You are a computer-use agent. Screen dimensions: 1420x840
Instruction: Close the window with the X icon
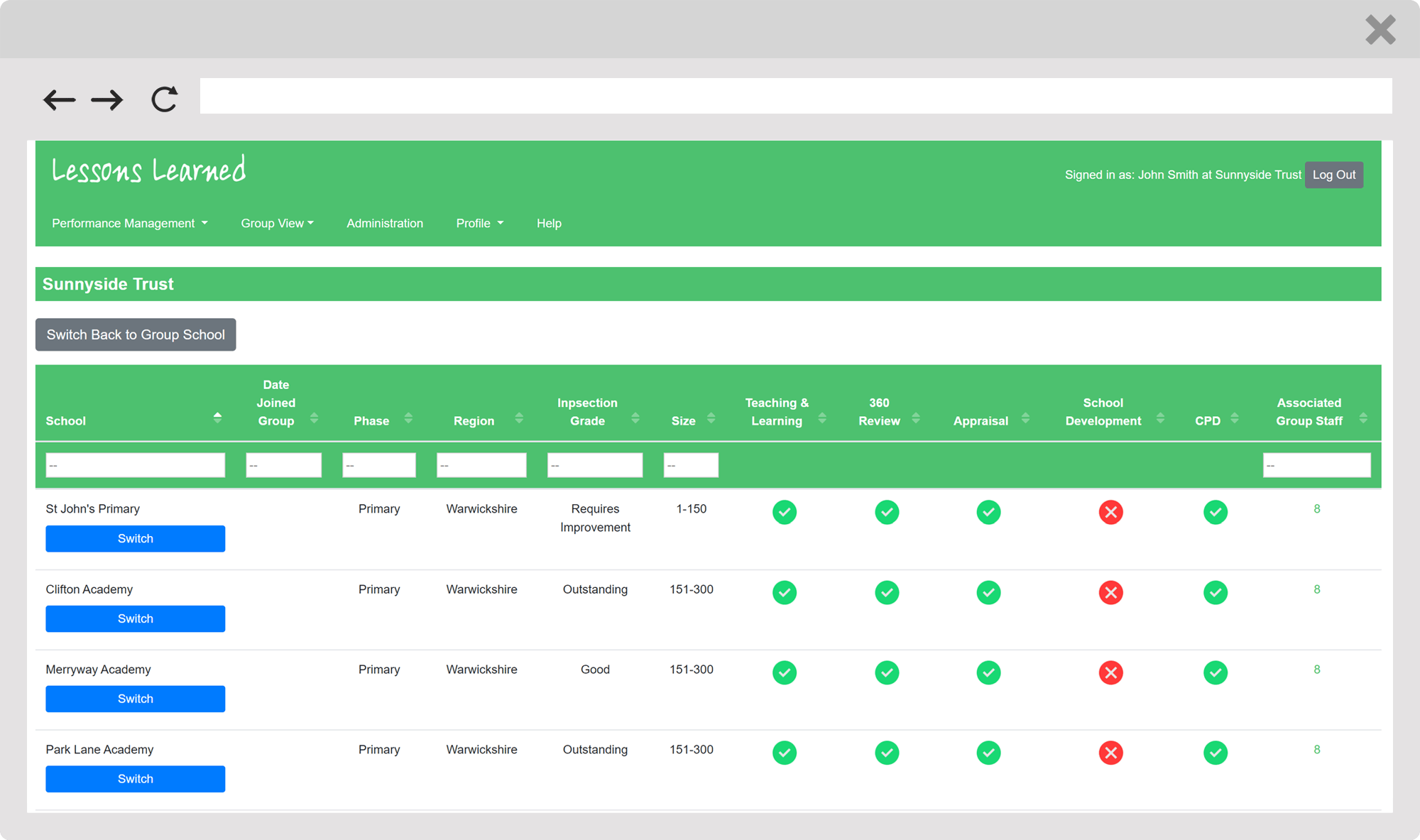point(1380,30)
